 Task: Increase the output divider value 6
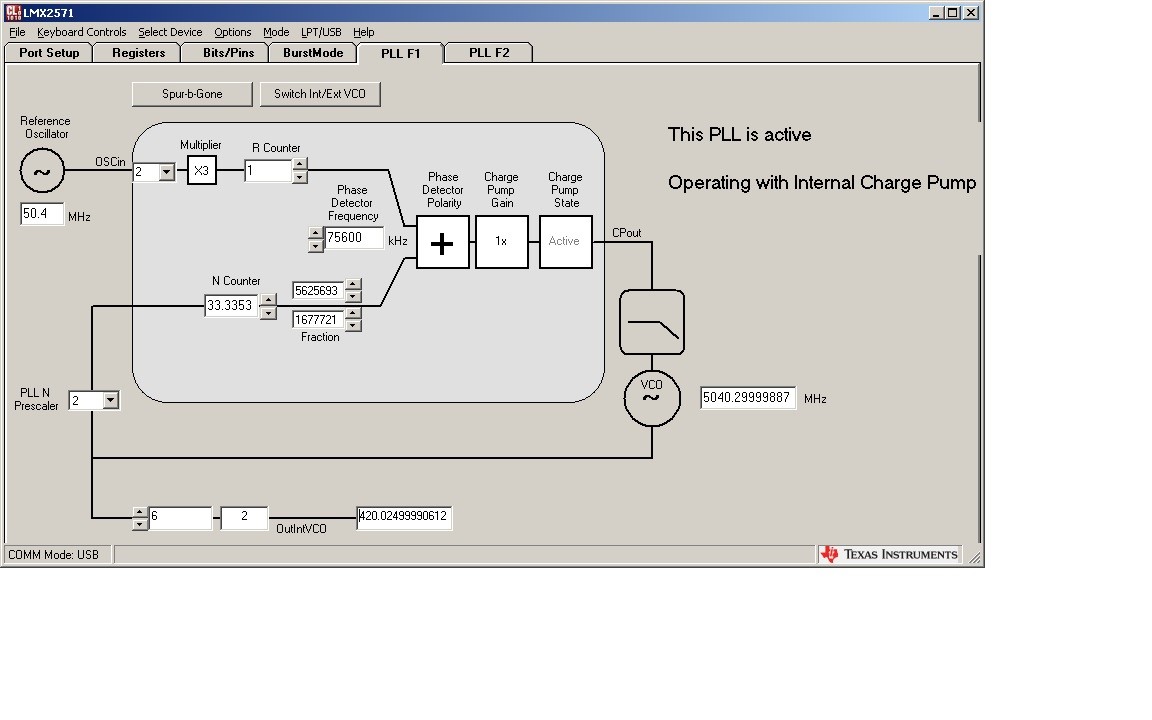tap(140, 512)
